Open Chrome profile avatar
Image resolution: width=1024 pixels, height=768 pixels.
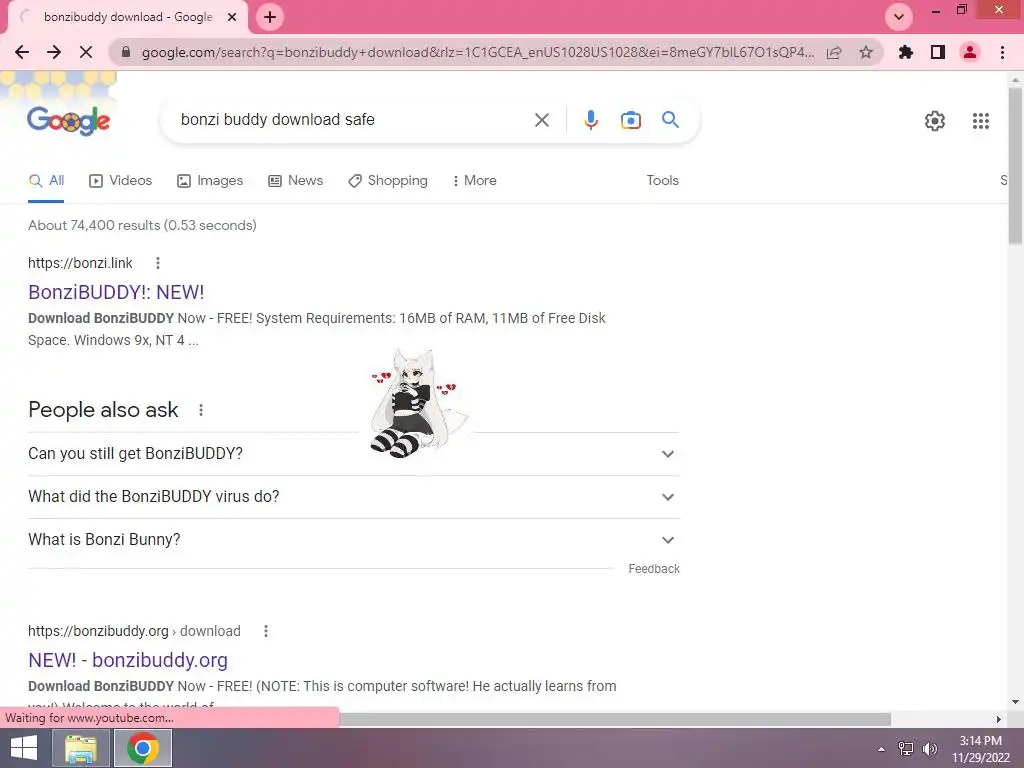[970, 52]
